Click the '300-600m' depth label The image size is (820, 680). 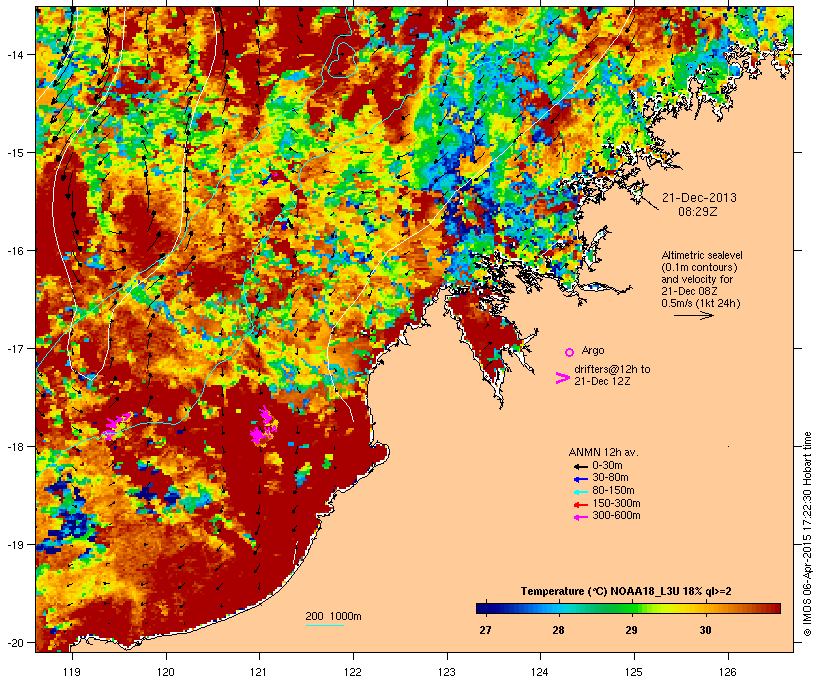(x=616, y=516)
